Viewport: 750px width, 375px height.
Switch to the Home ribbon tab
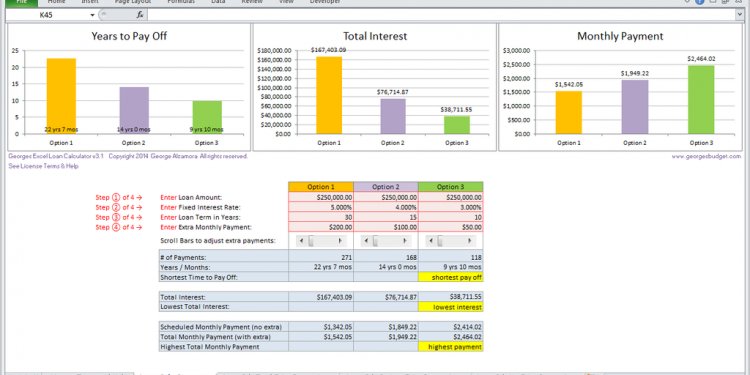point(56,2)
